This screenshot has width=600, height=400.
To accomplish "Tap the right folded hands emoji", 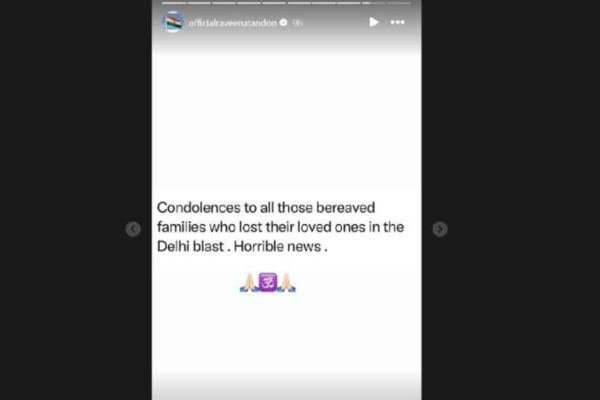I will [x=287, y=283].
